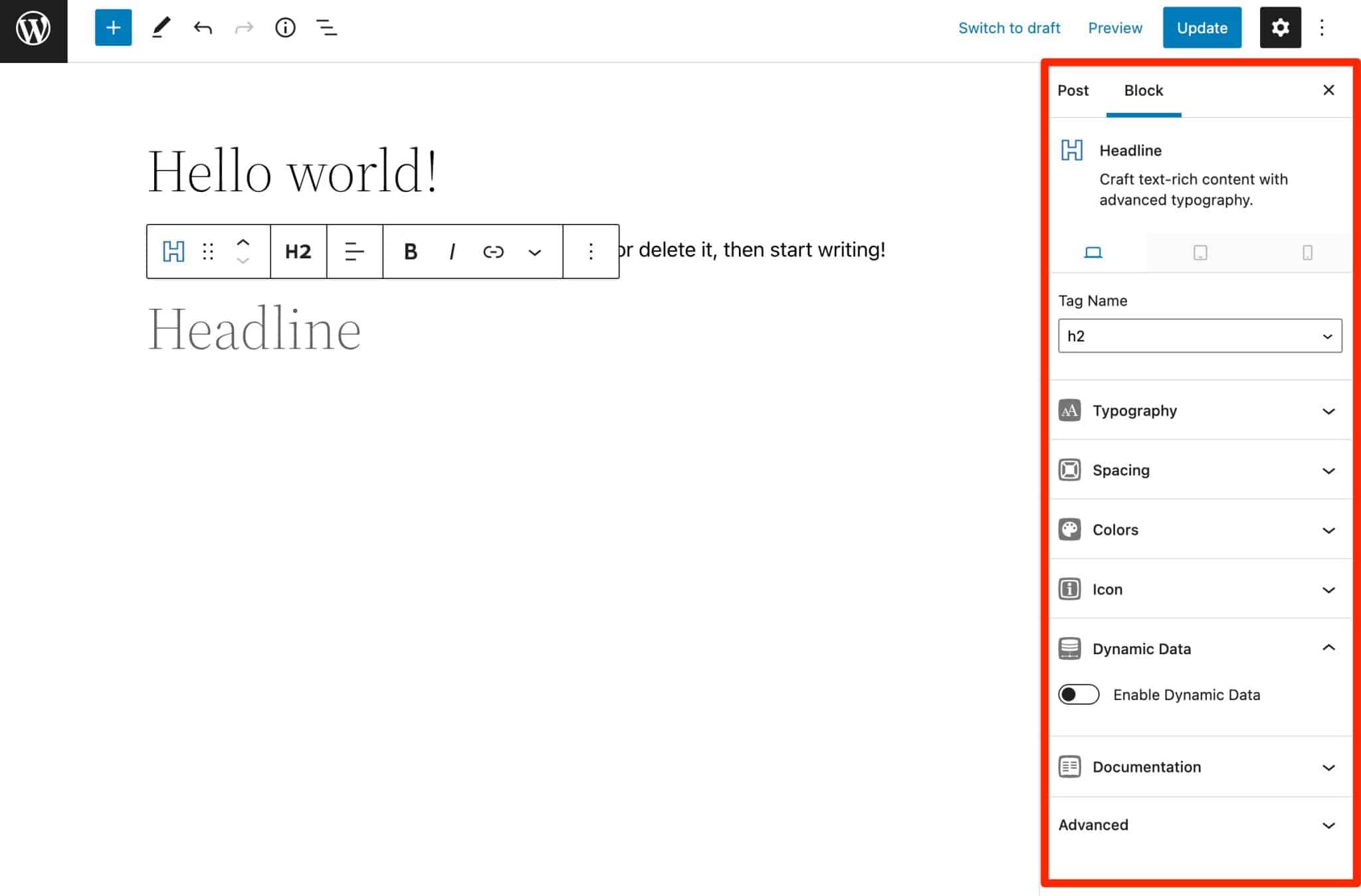Redo the last change
The height and width of the screenshot is (896, 1361).
pos(244,27)
